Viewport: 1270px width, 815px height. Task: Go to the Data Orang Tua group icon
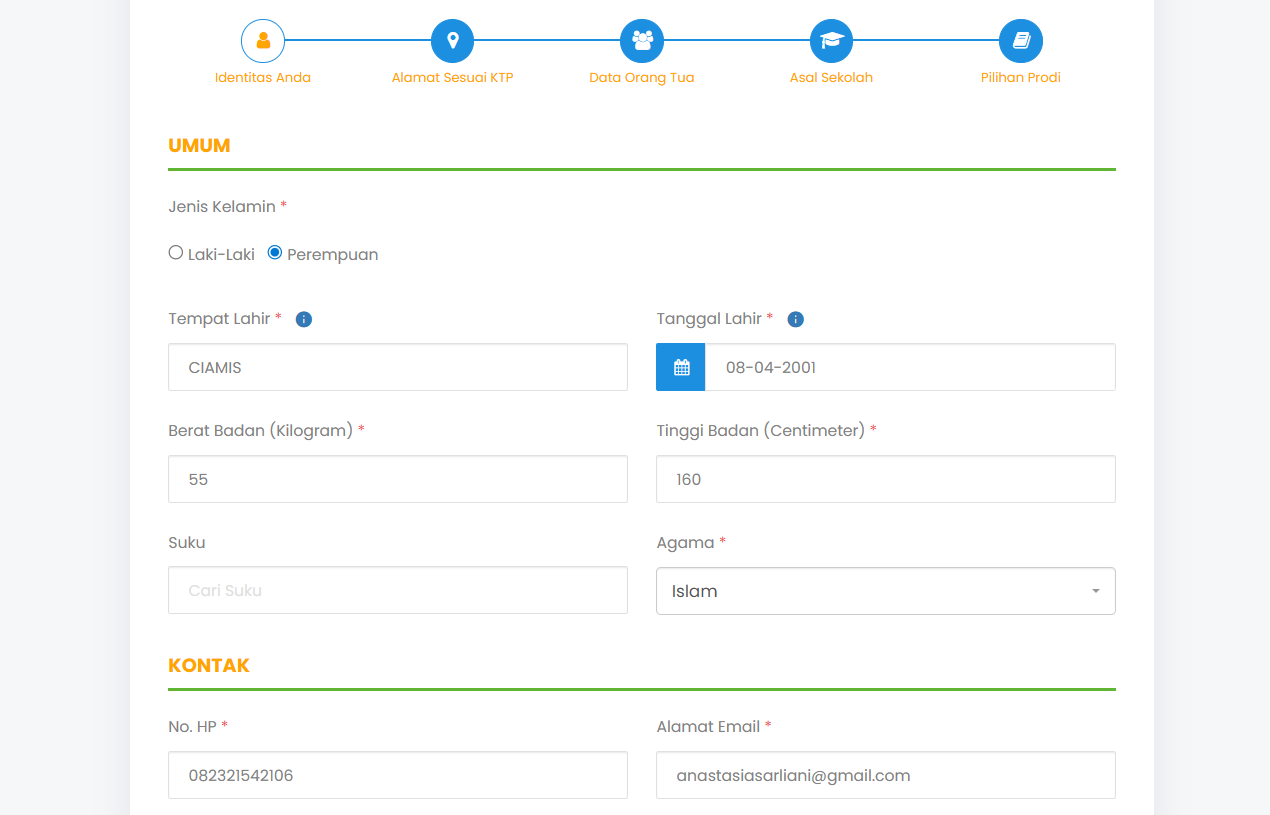point(642,41)
